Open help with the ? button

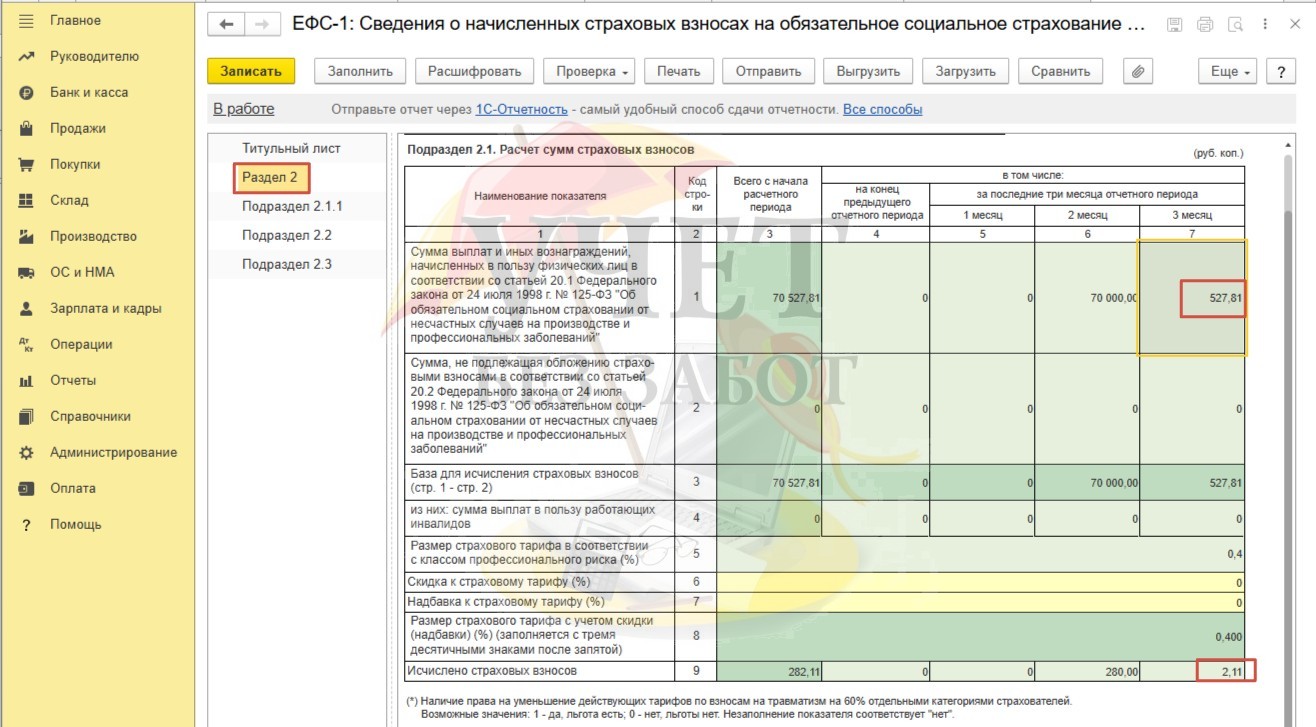click(x=1281, y=71)
